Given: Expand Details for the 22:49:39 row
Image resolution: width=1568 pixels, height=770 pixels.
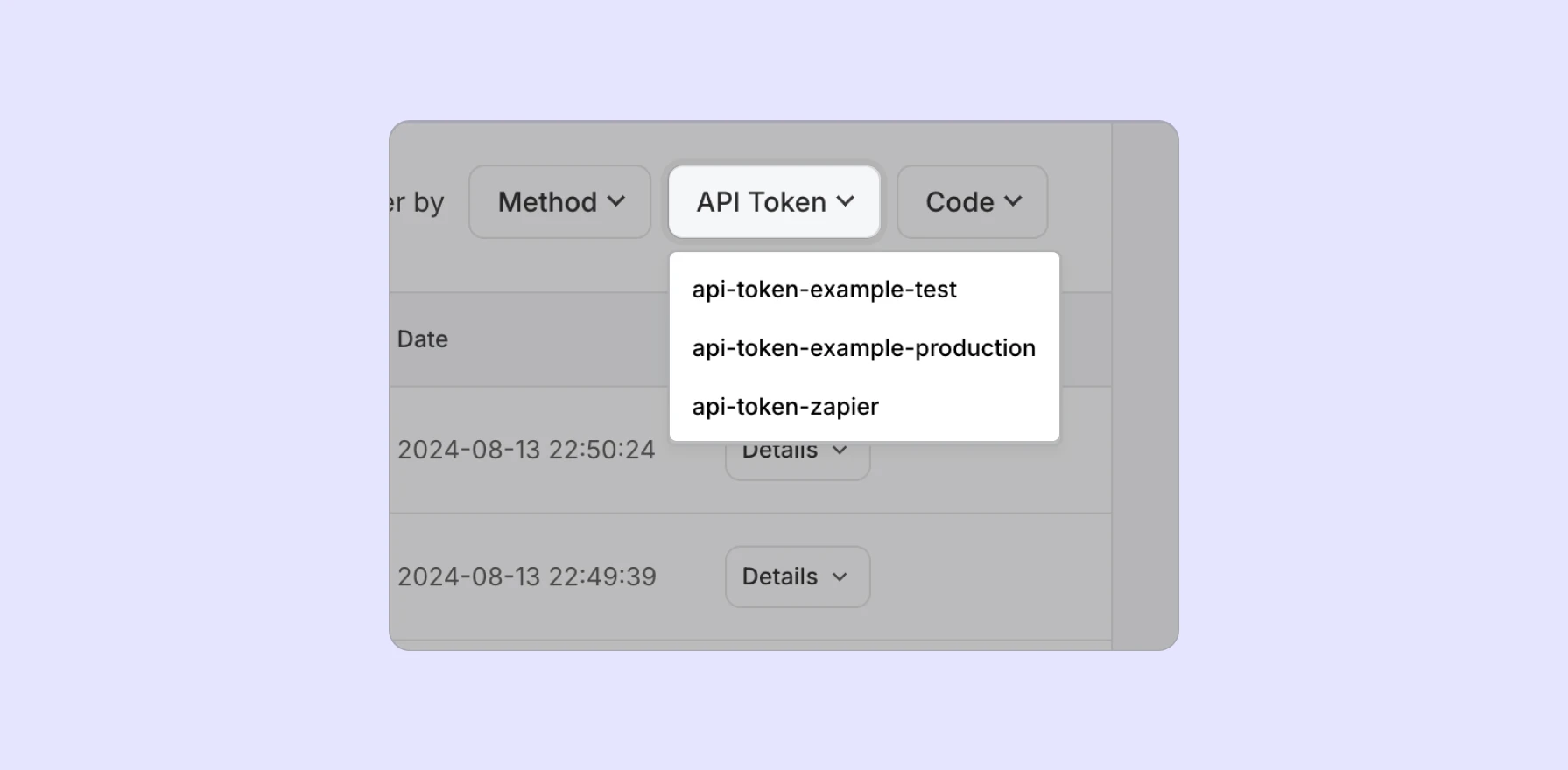Looking at the screenshot, I should (x=797, y=577).
